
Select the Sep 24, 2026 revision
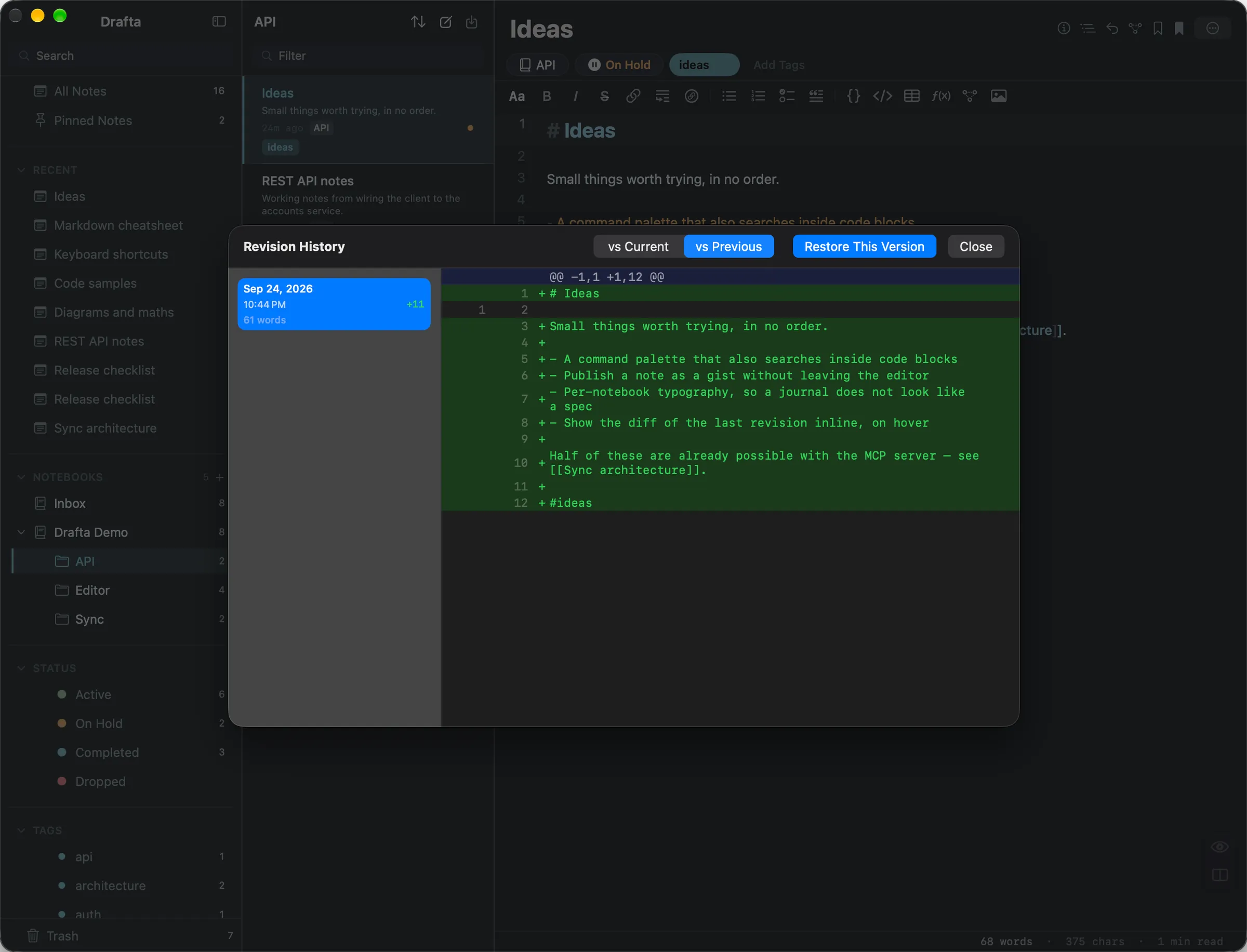pos(334,304)
